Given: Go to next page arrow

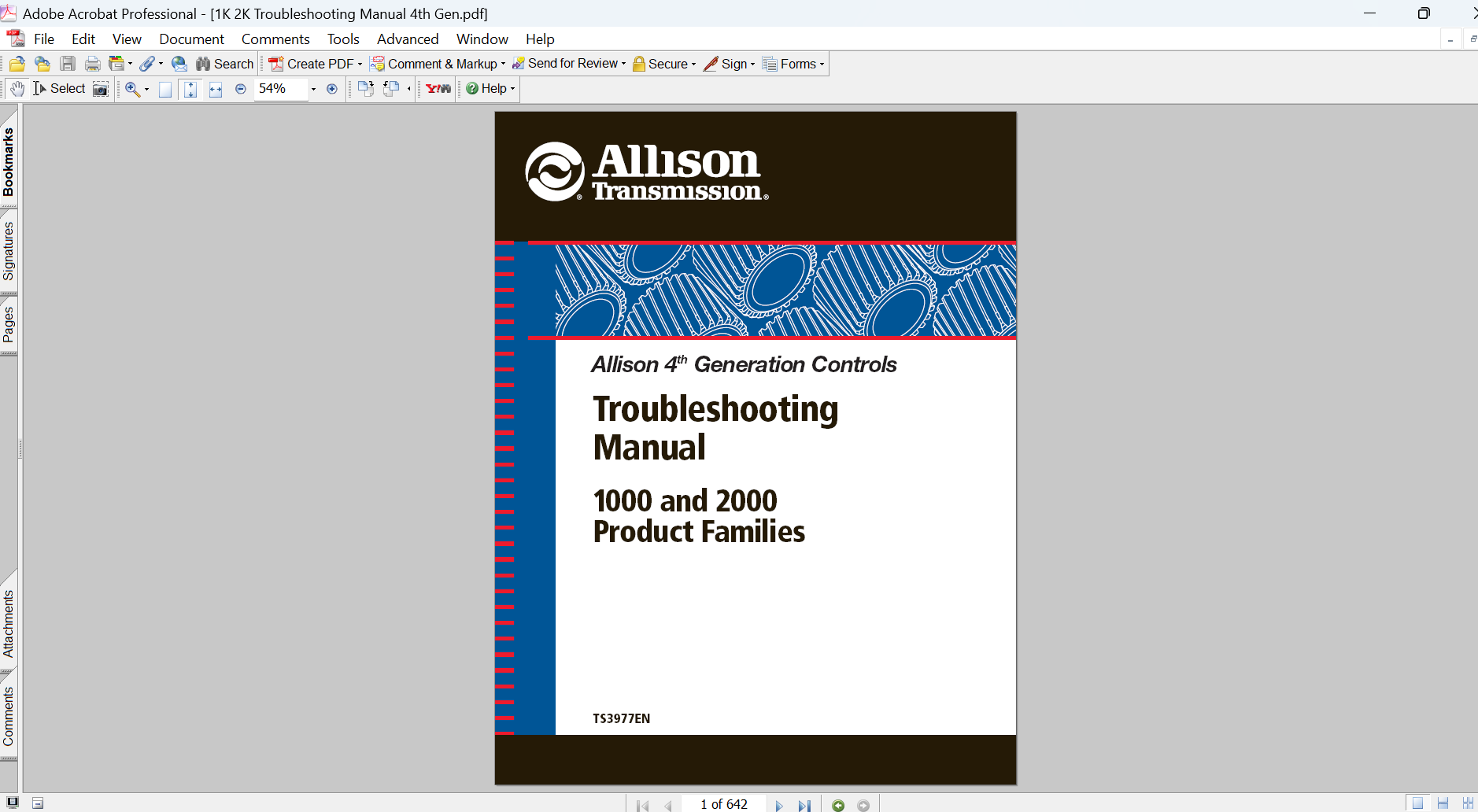Looking at the screenshot, I should pyautogui.click(x=779, y=805).
